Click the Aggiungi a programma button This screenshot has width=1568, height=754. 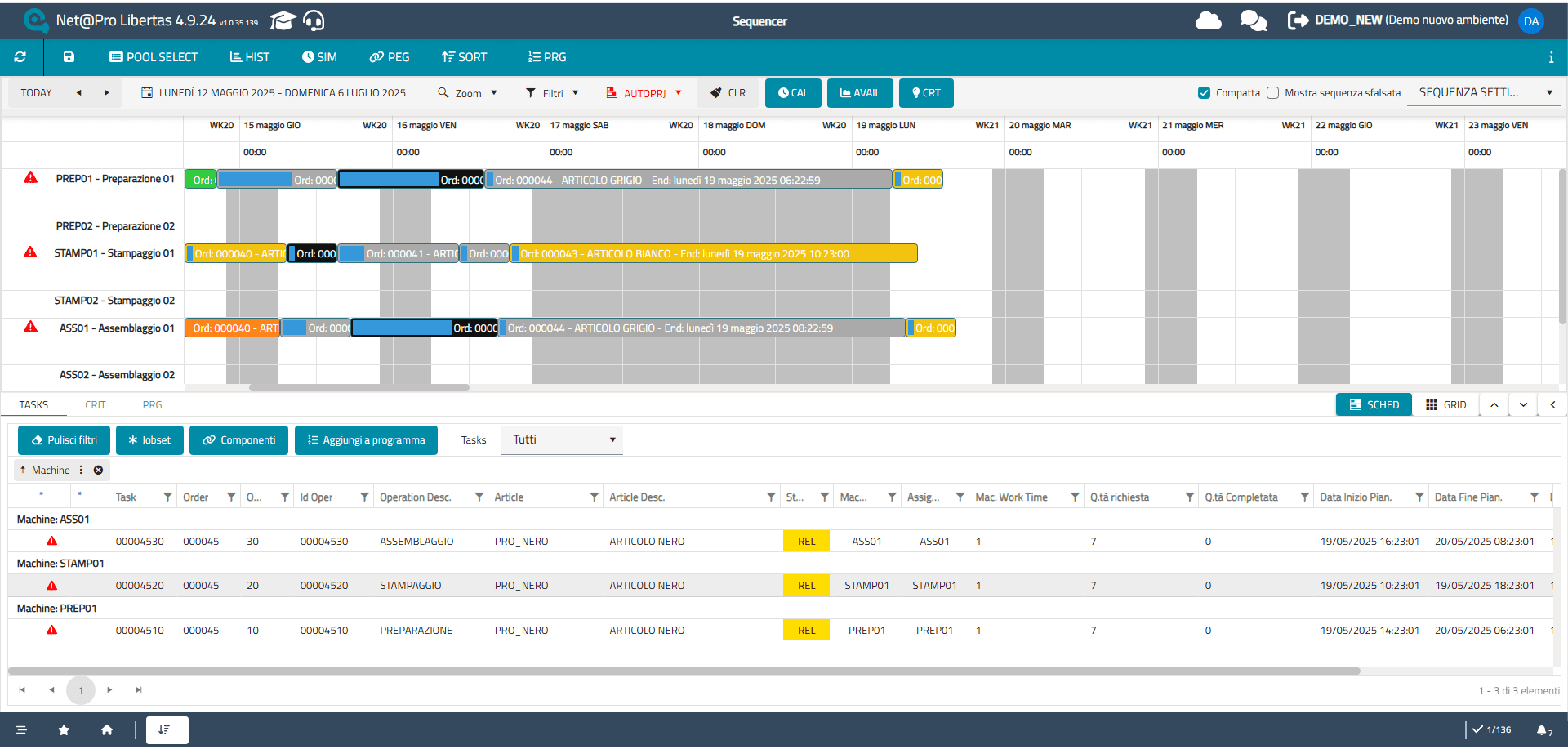366,440
